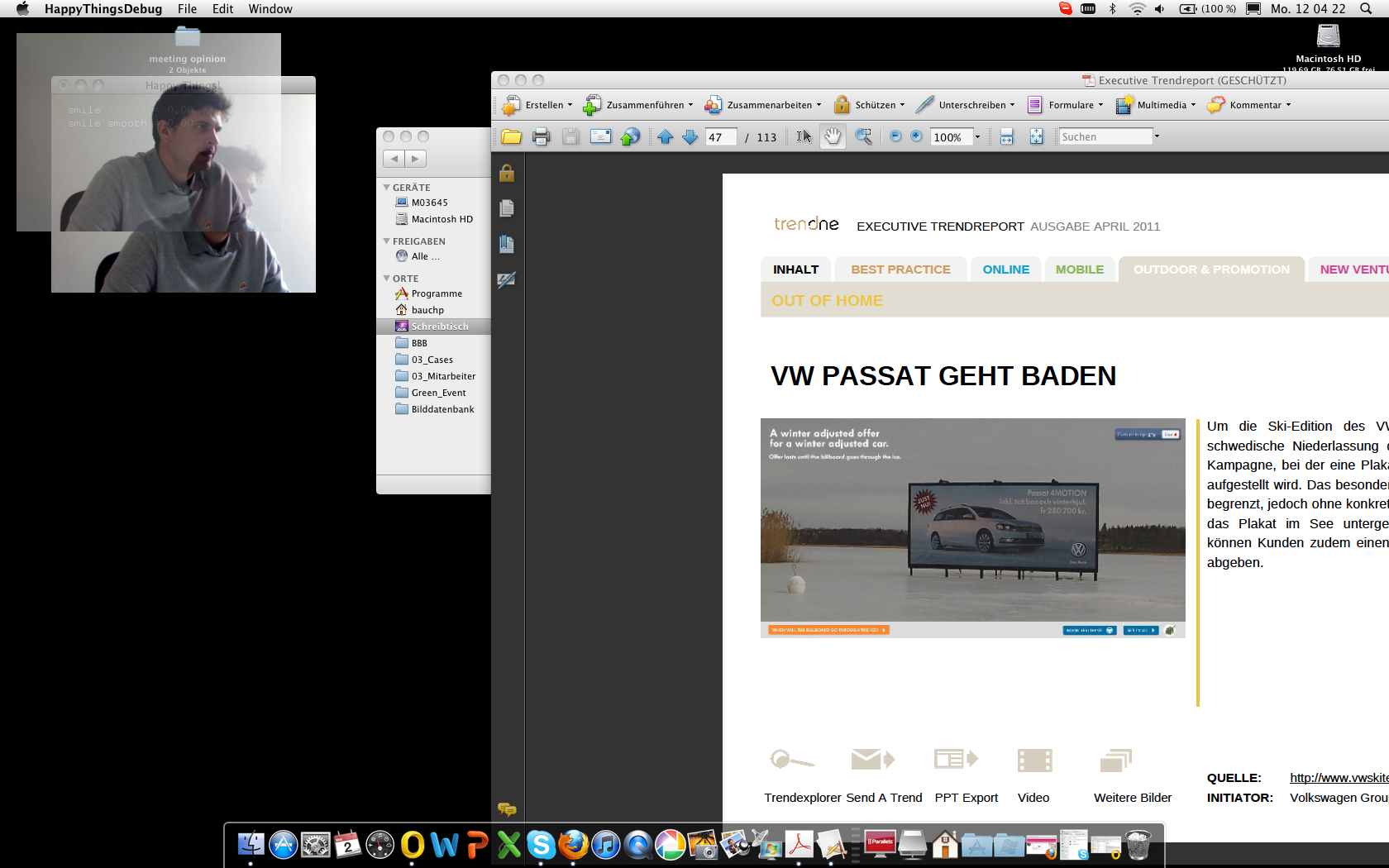This screenshot has width=1389, height=868.
Task: Open a file with the Acrobat folder icon
Action: tap(511, 137)
